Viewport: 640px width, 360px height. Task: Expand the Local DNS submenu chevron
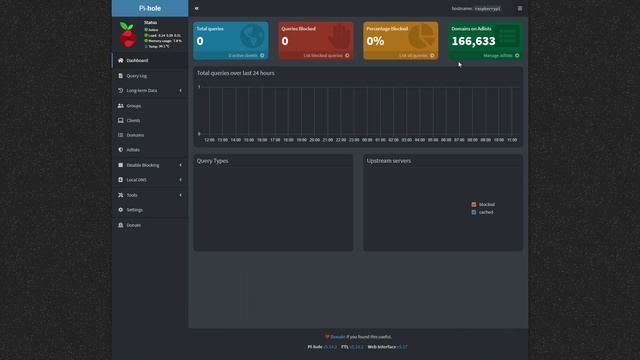coord(180,180)
